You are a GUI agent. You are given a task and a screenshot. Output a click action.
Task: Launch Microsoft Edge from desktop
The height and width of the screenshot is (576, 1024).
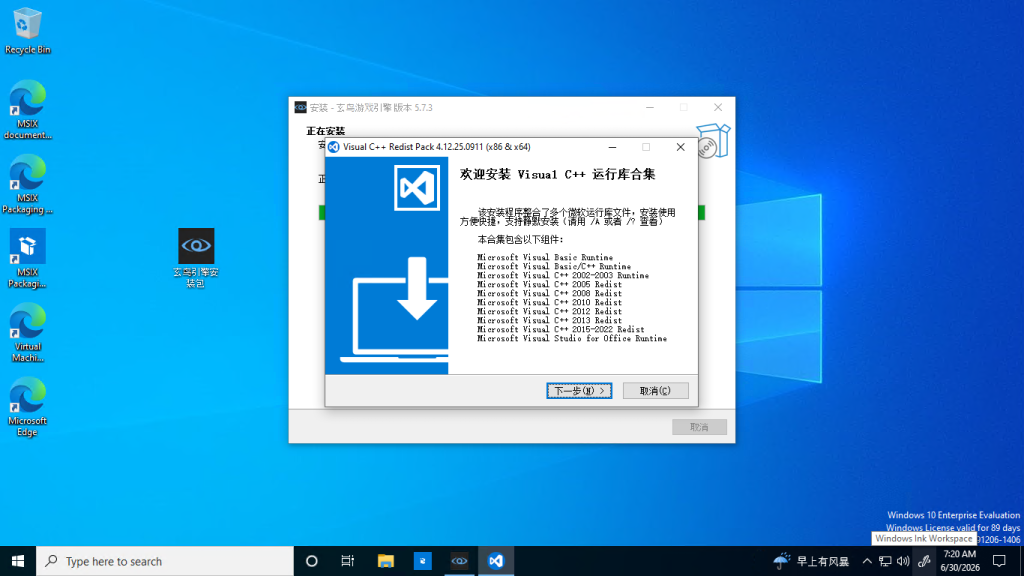click(x=27, y=407)
